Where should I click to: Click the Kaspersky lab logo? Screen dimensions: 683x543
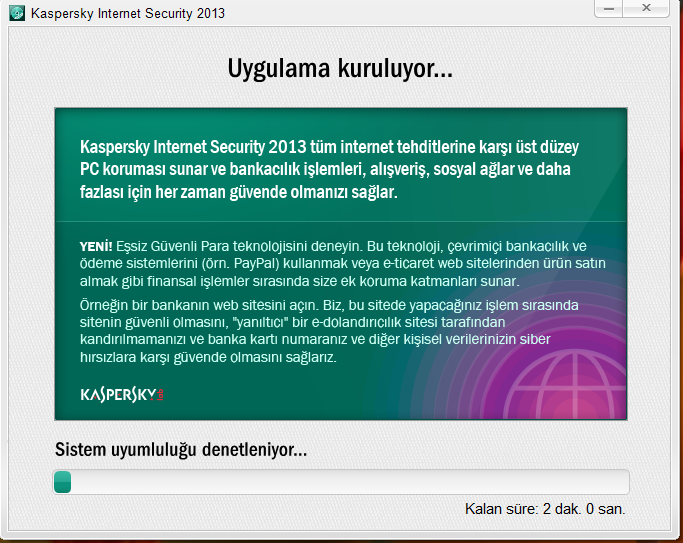pos(122,395)
